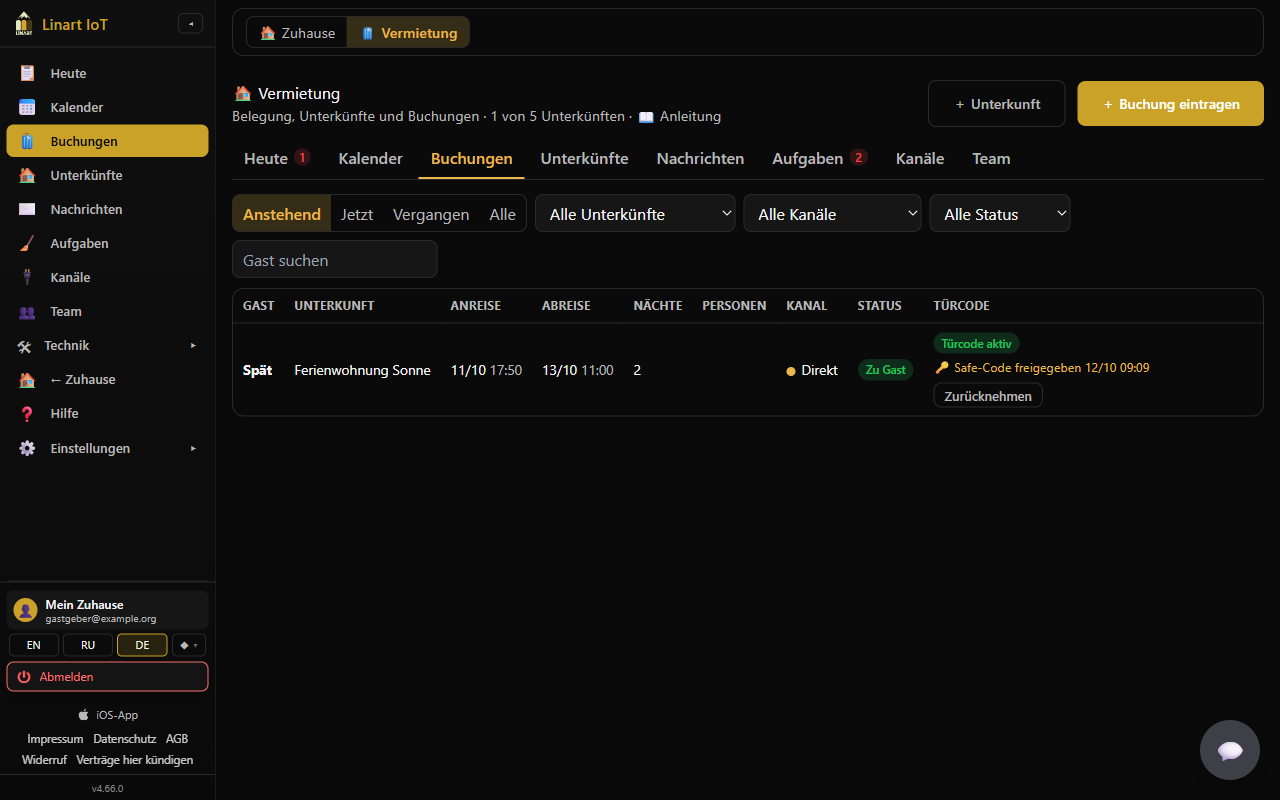
Task: Click the Zu Gast status badge
Action: pyautogui.click(x=885, y=370)
